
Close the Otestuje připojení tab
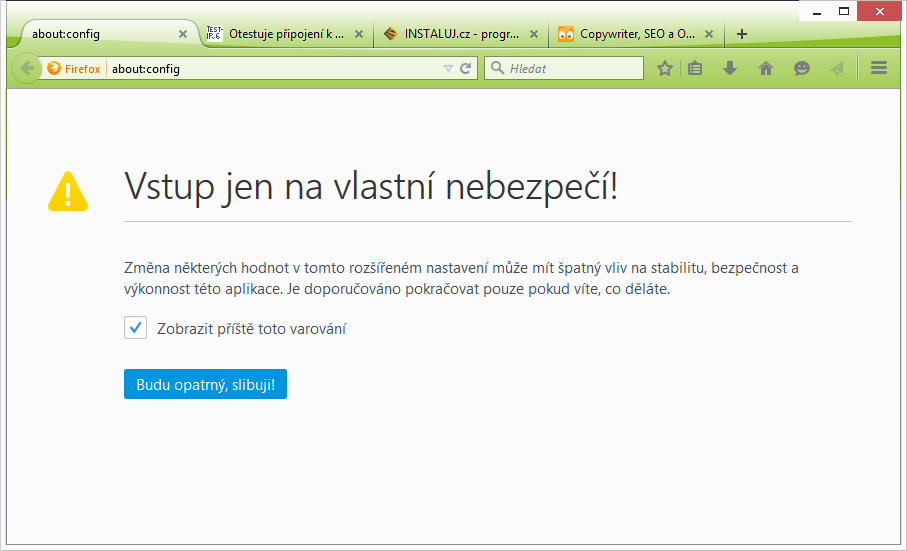coord(359,34)
